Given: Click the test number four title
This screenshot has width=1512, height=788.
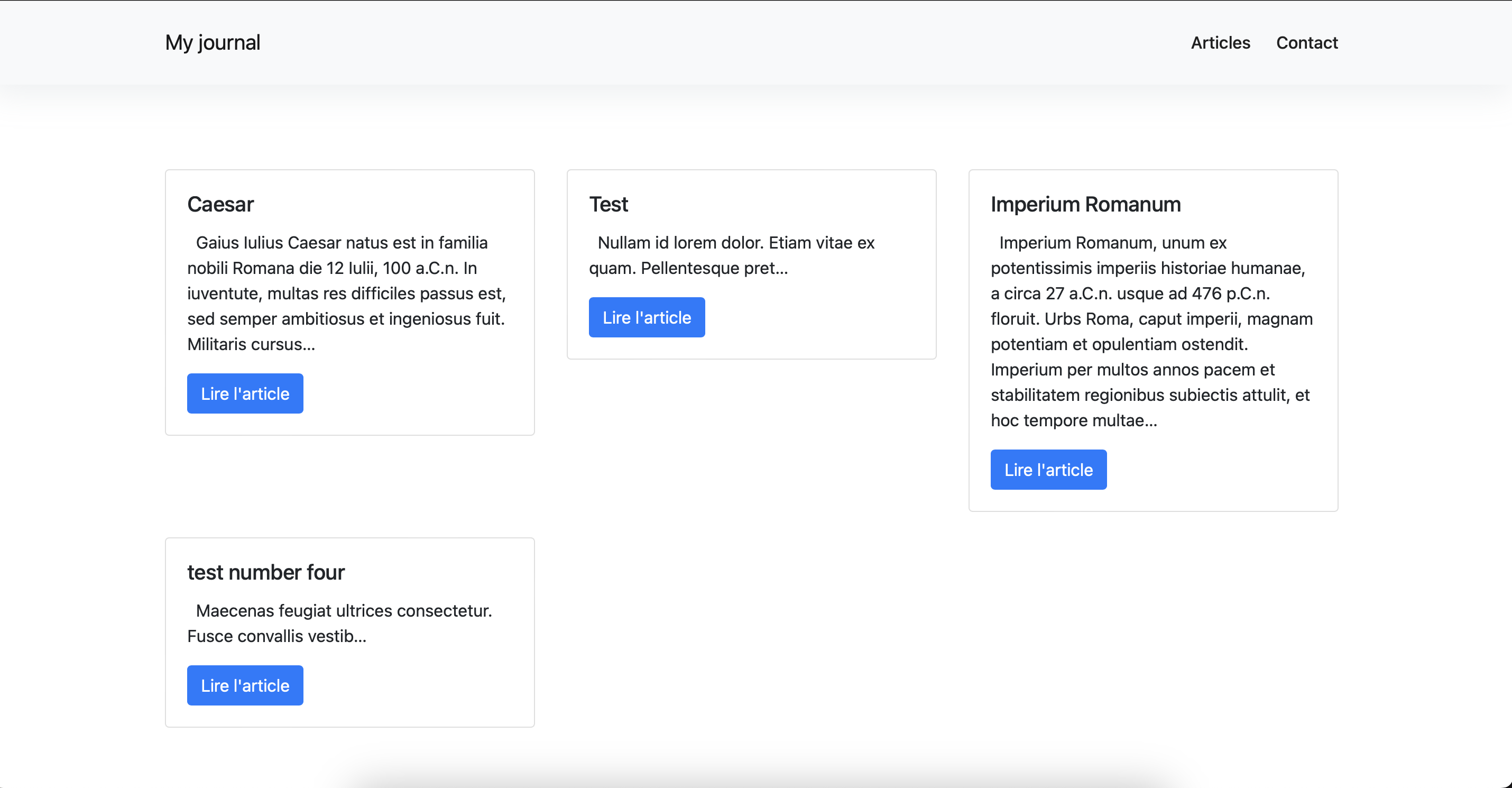Looking at the screenshot, I should (265, 572).
